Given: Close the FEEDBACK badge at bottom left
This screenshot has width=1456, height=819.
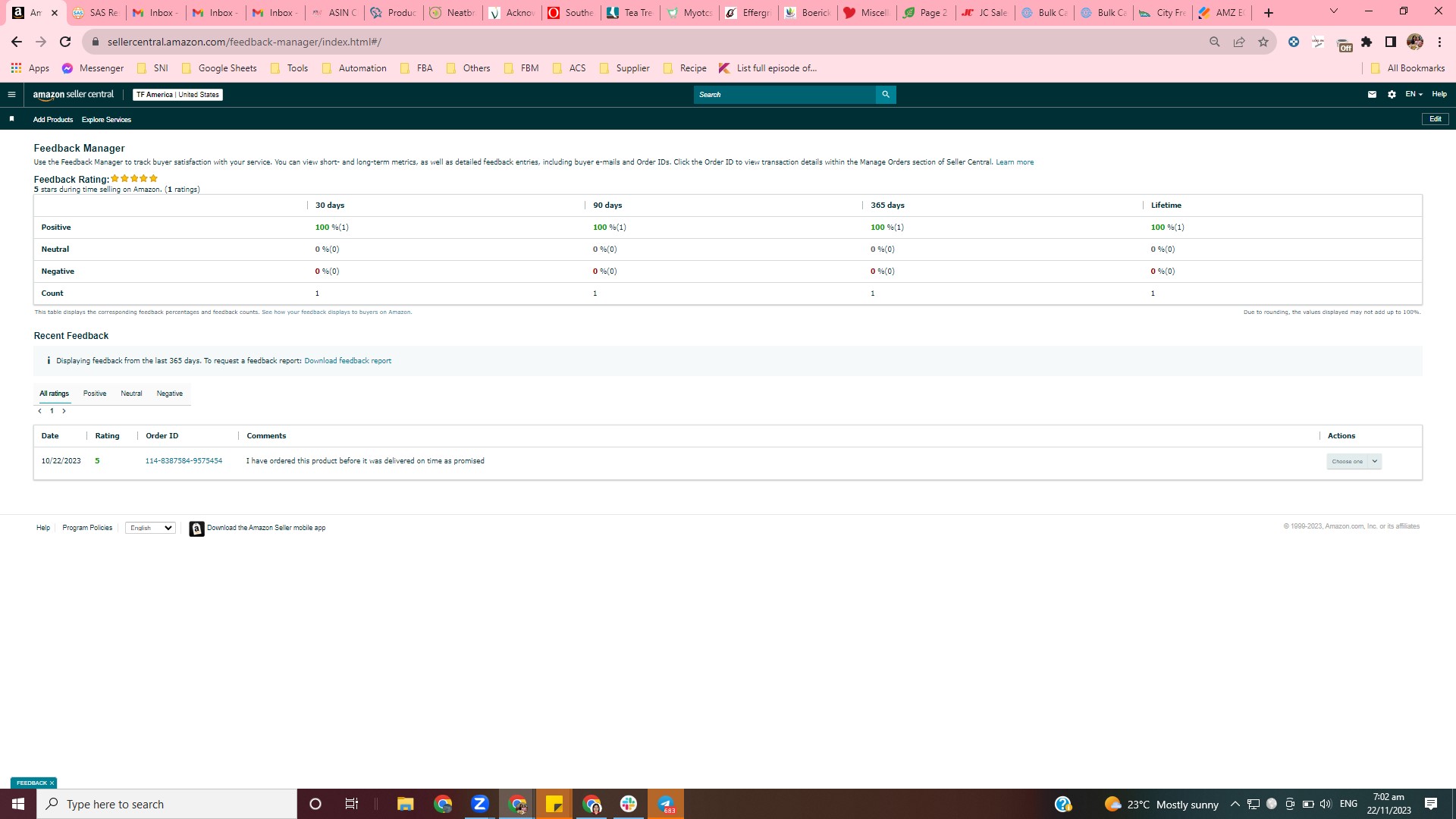Looking at the screenshot, I should [x=52, y=783].
